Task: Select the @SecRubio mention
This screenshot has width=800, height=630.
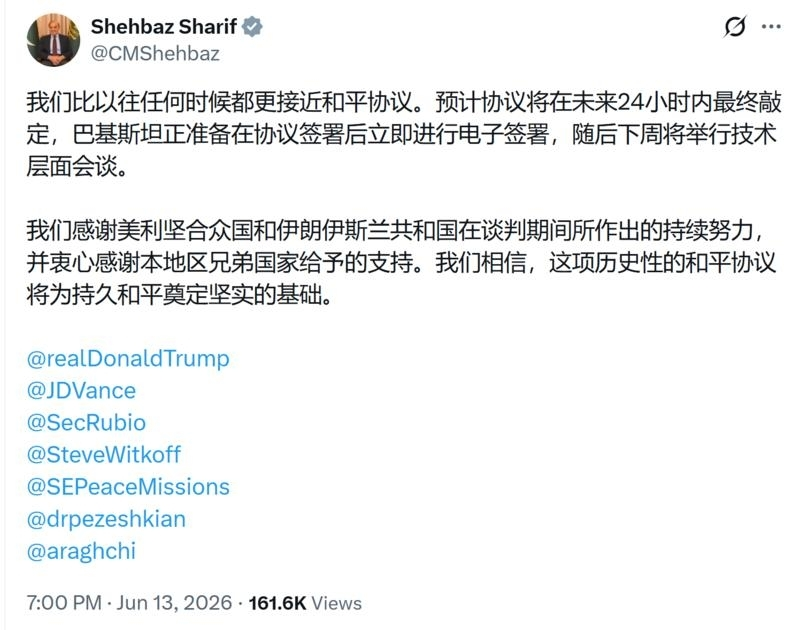Action: point(86,423)
